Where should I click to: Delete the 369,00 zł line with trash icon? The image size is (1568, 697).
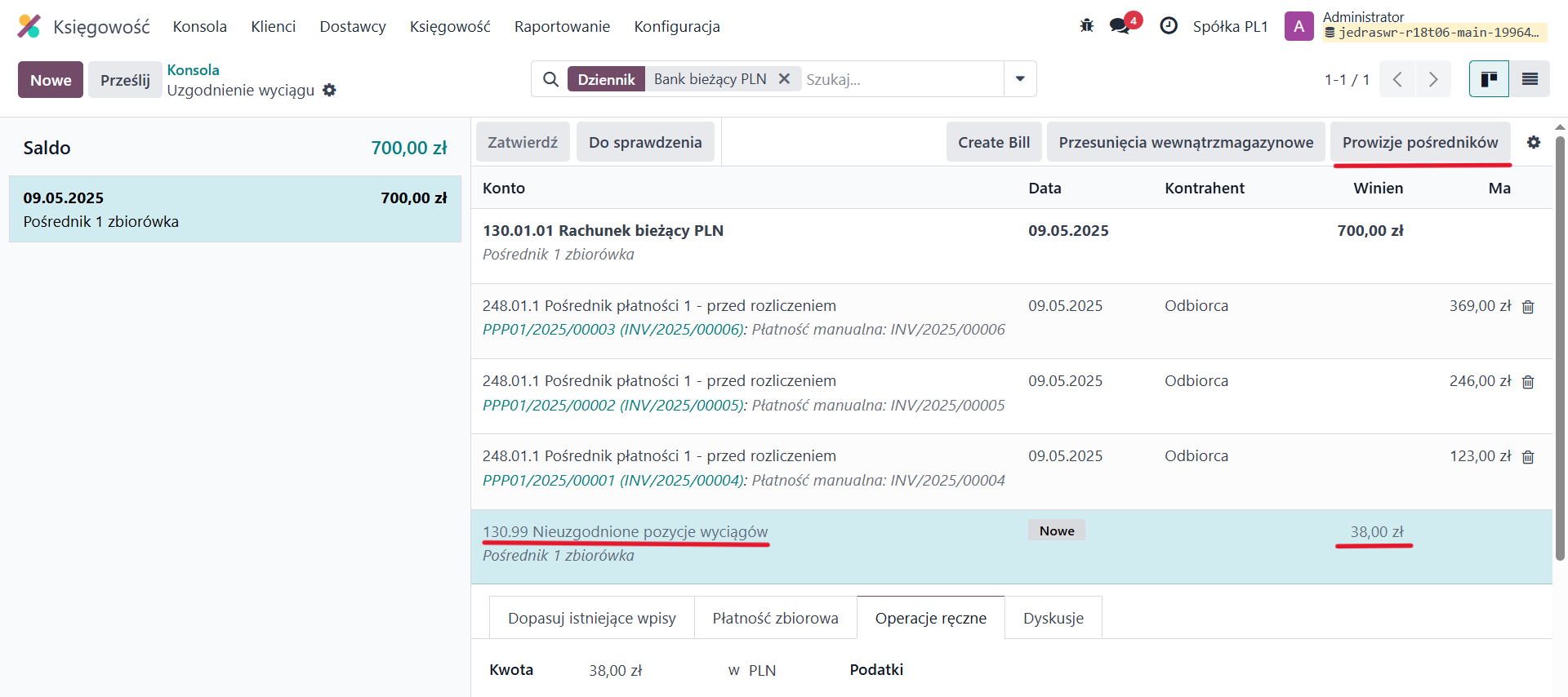click(1528, 307)
